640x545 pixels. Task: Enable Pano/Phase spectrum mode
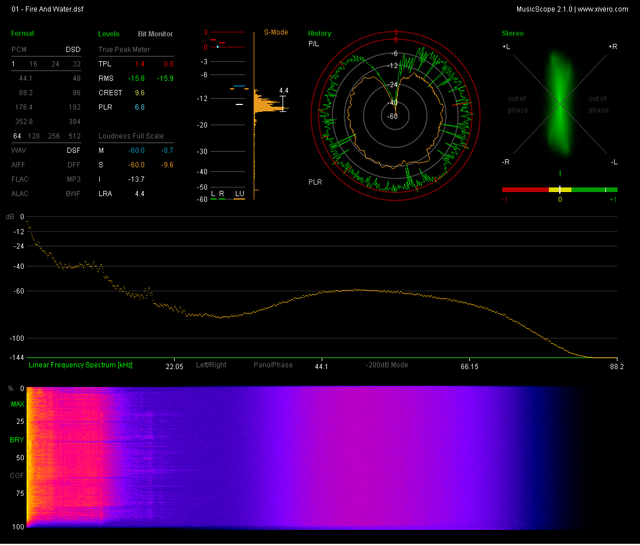click(x=273, y=365)
